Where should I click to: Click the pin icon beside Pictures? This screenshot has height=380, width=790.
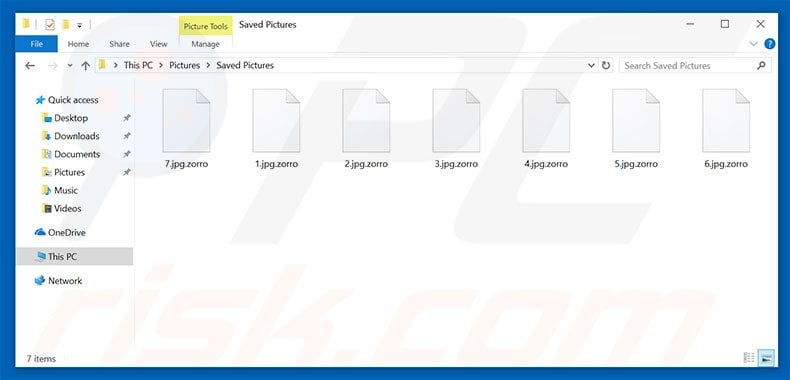[127, 172]
